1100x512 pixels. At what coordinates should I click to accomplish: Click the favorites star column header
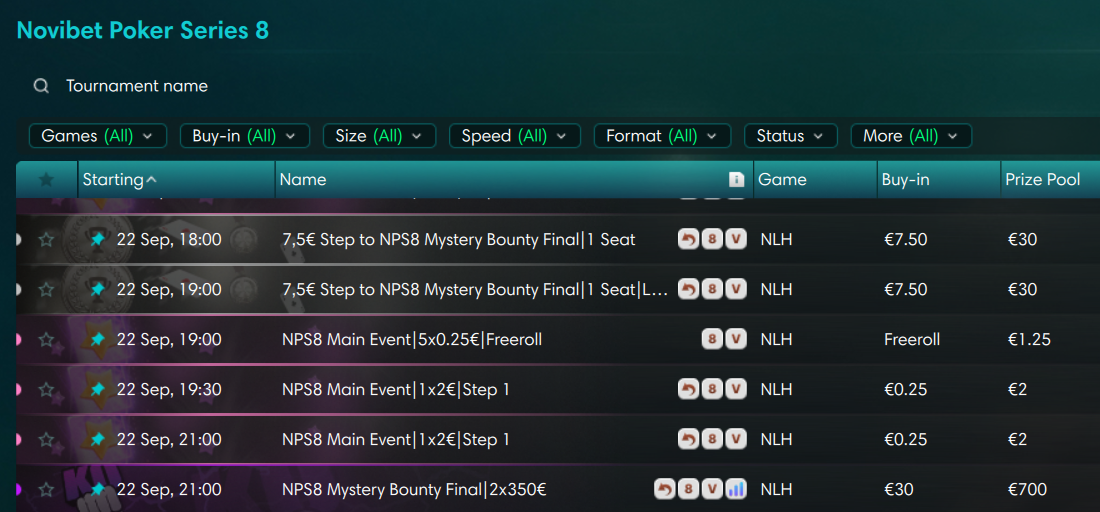click(x=46, y=180)
